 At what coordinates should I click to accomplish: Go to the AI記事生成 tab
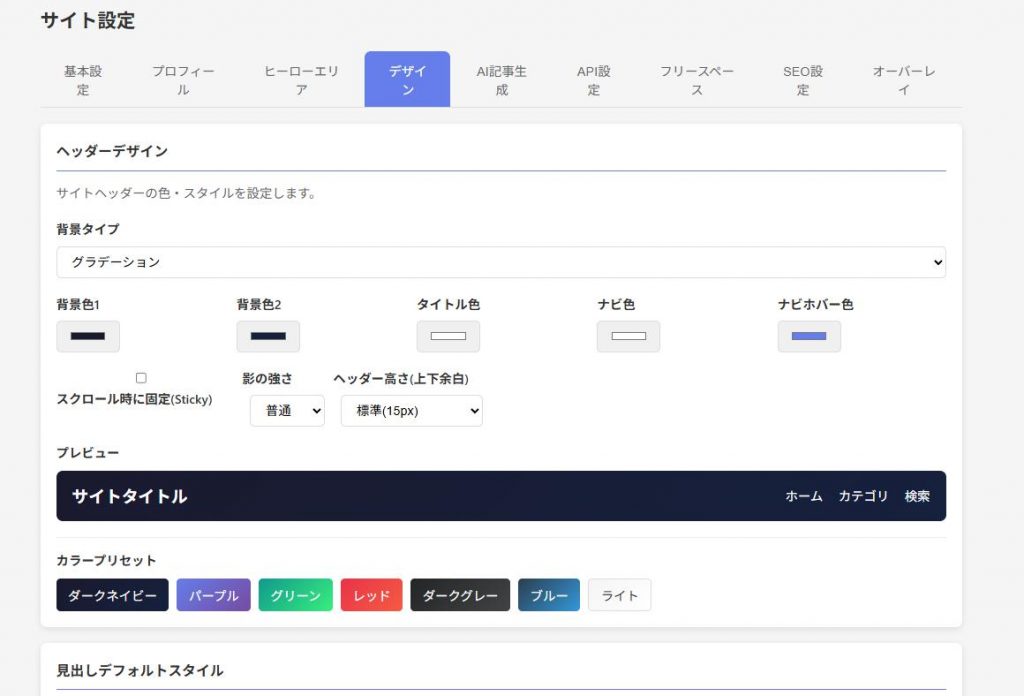pos(501,80)
